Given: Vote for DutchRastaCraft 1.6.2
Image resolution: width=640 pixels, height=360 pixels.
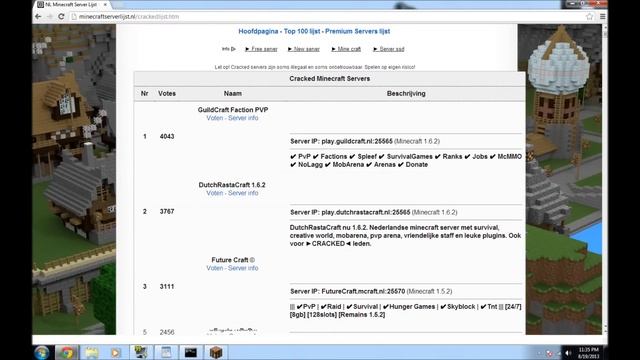Looking at the screenshot, I should [215, 193].
